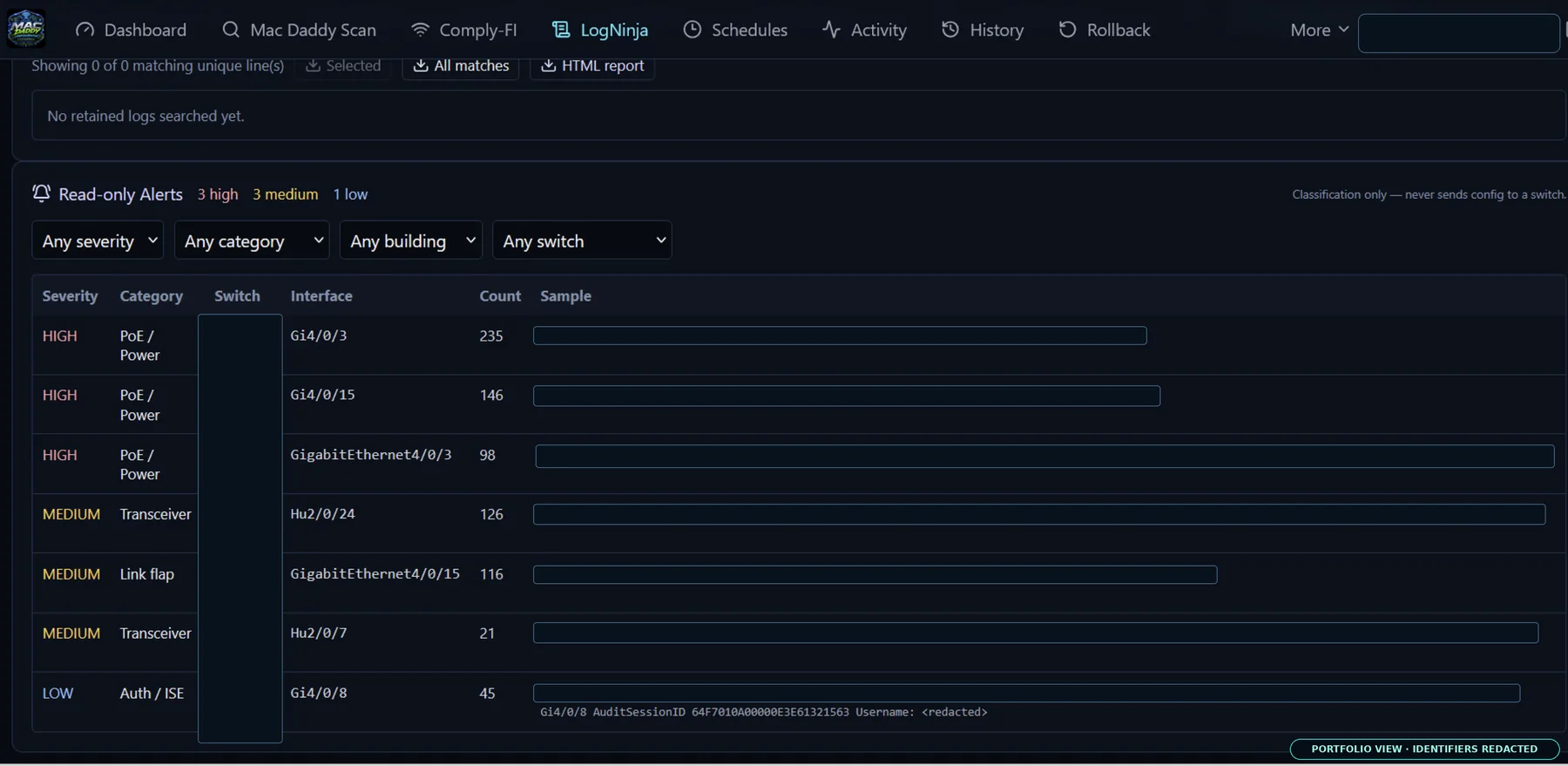1568x766 pixels.
Task: Click the download icon on HTML report
Action: (548, 65)
